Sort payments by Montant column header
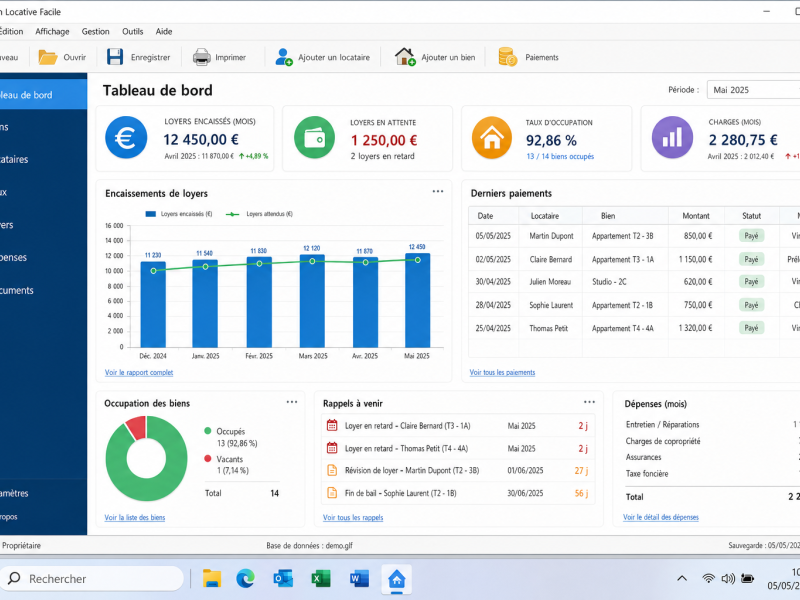 [696, 216]
